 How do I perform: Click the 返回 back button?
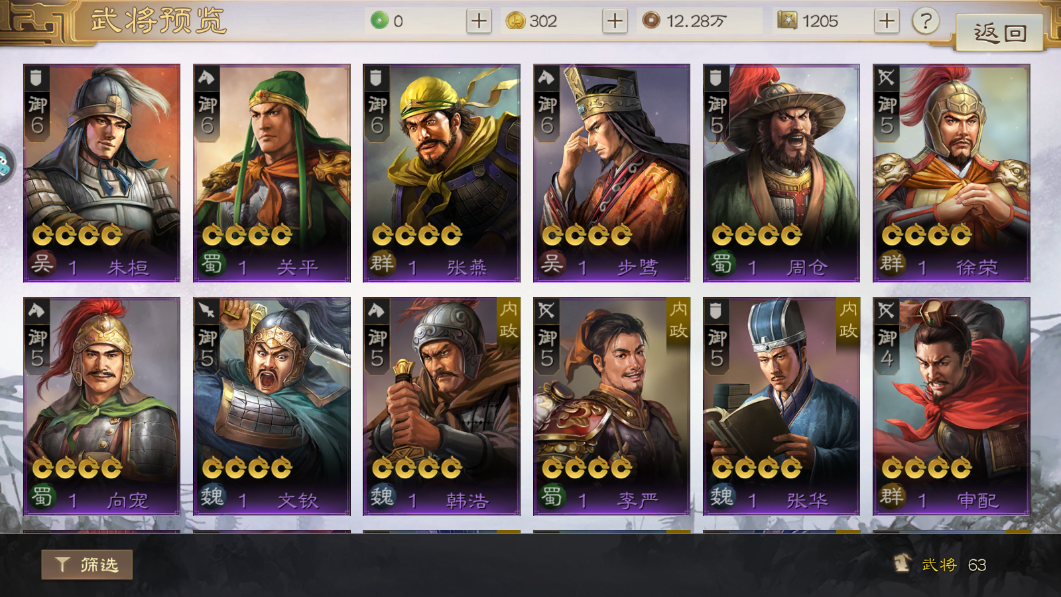coord(999,32)
